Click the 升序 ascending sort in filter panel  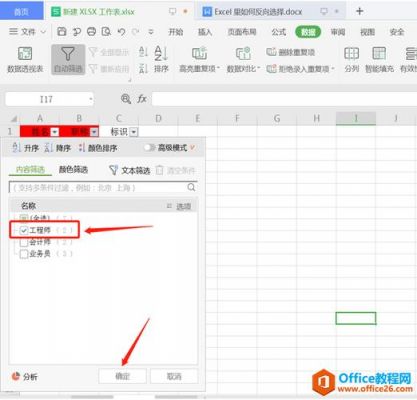26,148
